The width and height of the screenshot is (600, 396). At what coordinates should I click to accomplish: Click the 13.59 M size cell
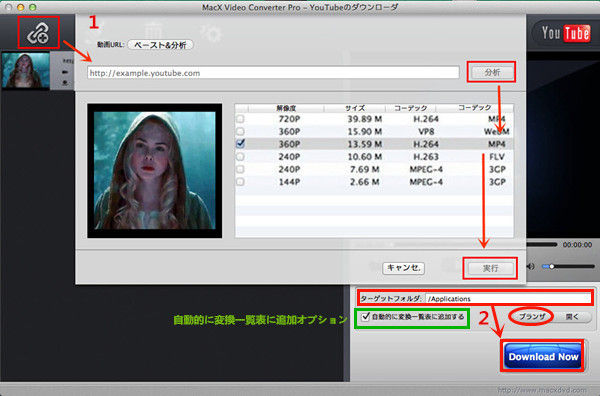[x=365, y=144]
